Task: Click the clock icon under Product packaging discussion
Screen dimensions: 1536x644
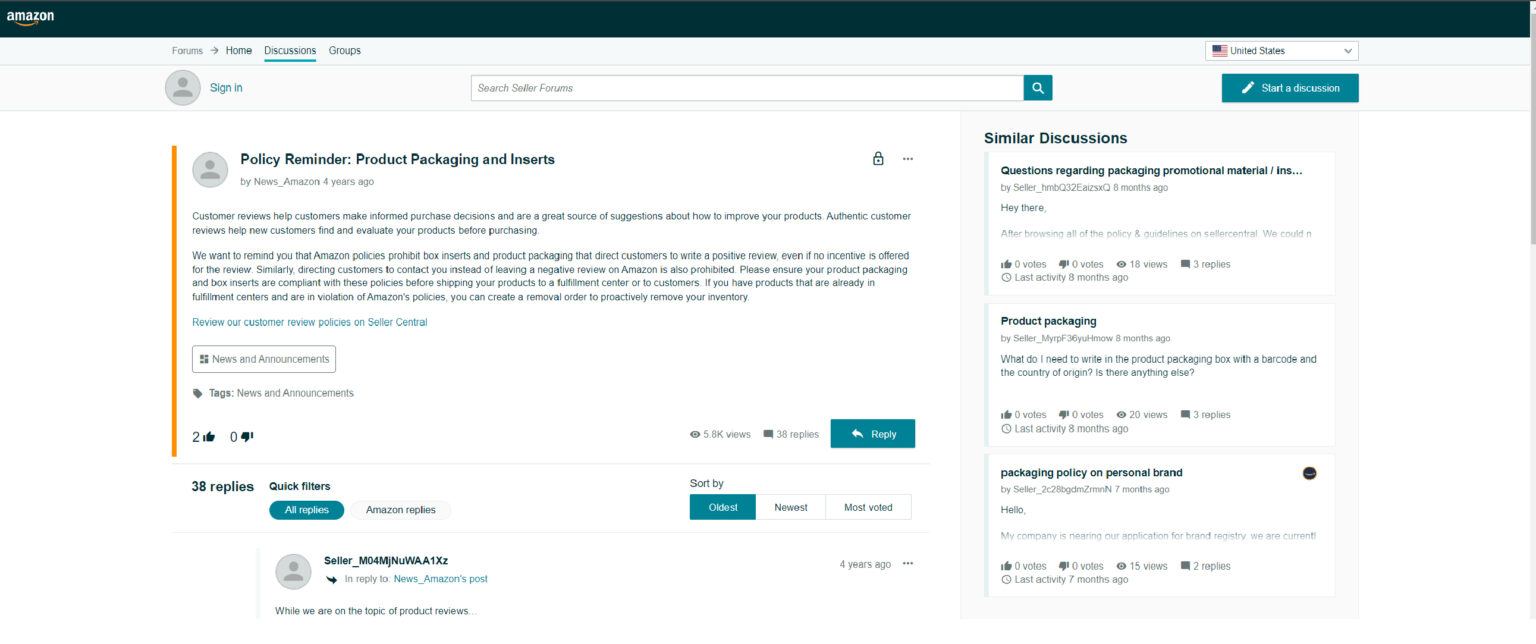Action: tap(1007, 428)
